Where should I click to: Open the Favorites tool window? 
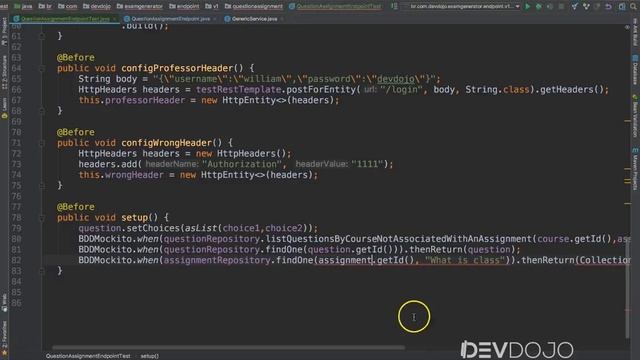click(x=4, y=338)
